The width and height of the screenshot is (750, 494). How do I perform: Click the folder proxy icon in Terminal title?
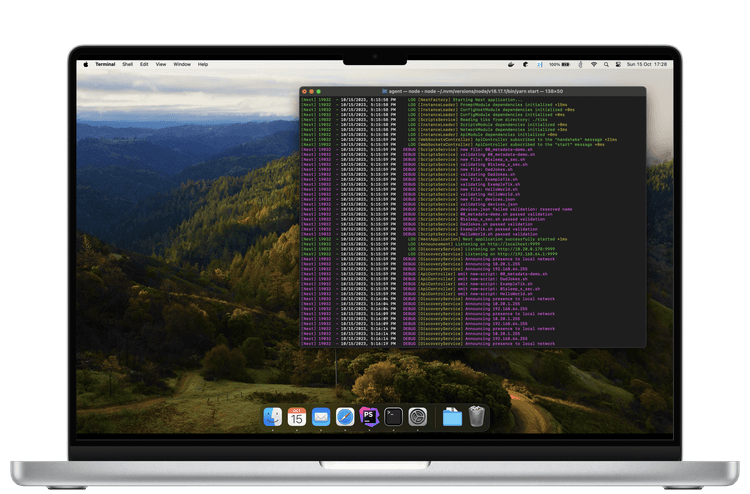coord(384,91)
